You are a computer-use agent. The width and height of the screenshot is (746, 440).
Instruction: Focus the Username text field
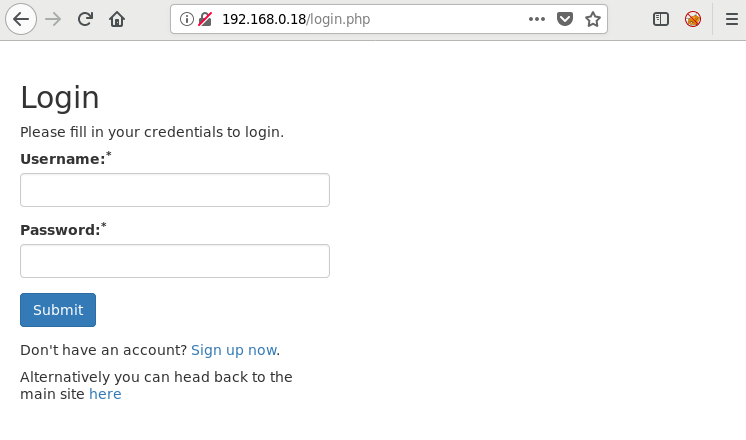pos(175,190)
